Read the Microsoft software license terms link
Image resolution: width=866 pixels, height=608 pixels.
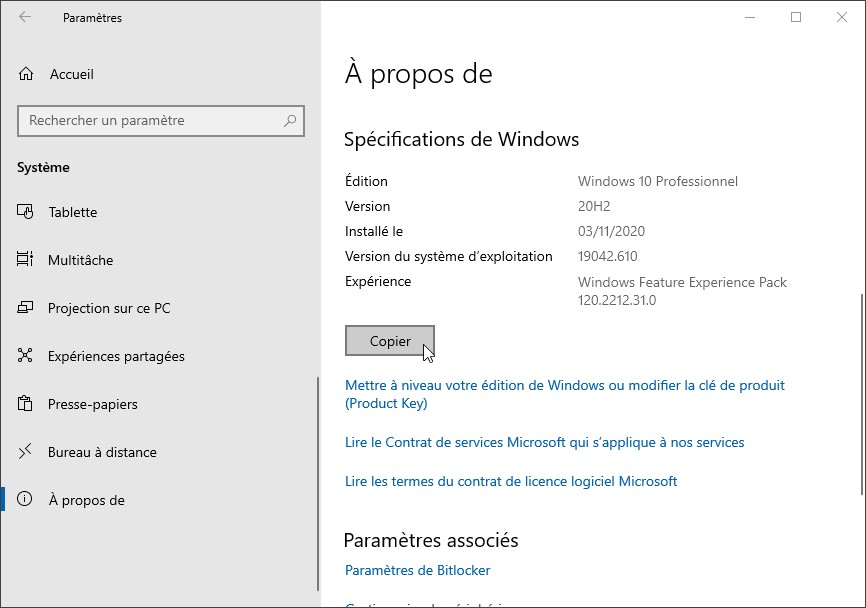[511, 481]
